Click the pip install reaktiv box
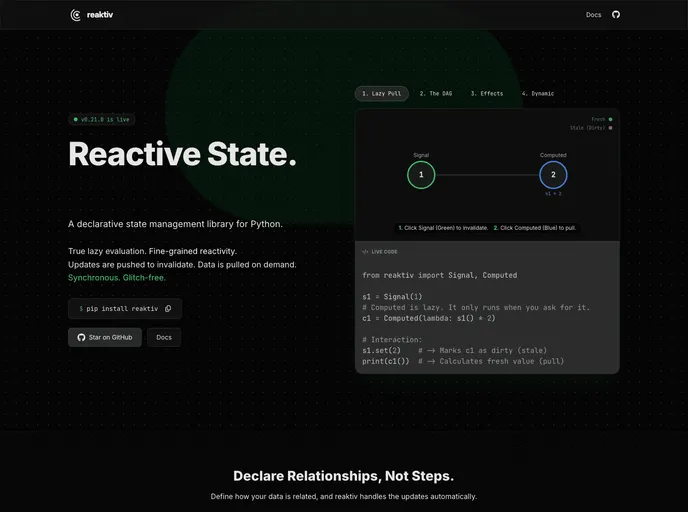This screenshot has height=512, width=688. pos(125,308)
